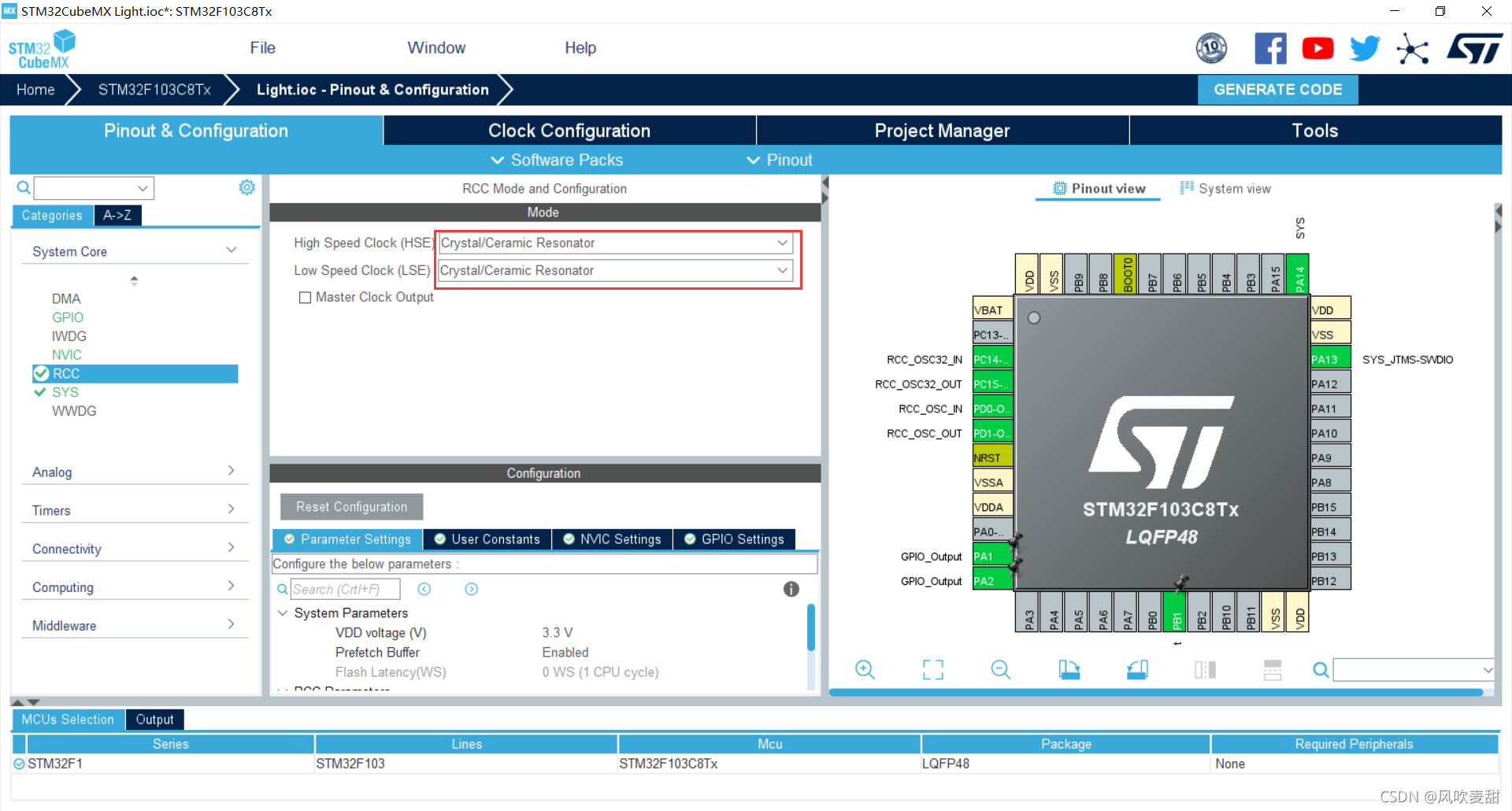Image resolution: width=1512 pixels, height=811 pixels.
Task: Switch to the Tools tab
Action: click(1315, 131)
